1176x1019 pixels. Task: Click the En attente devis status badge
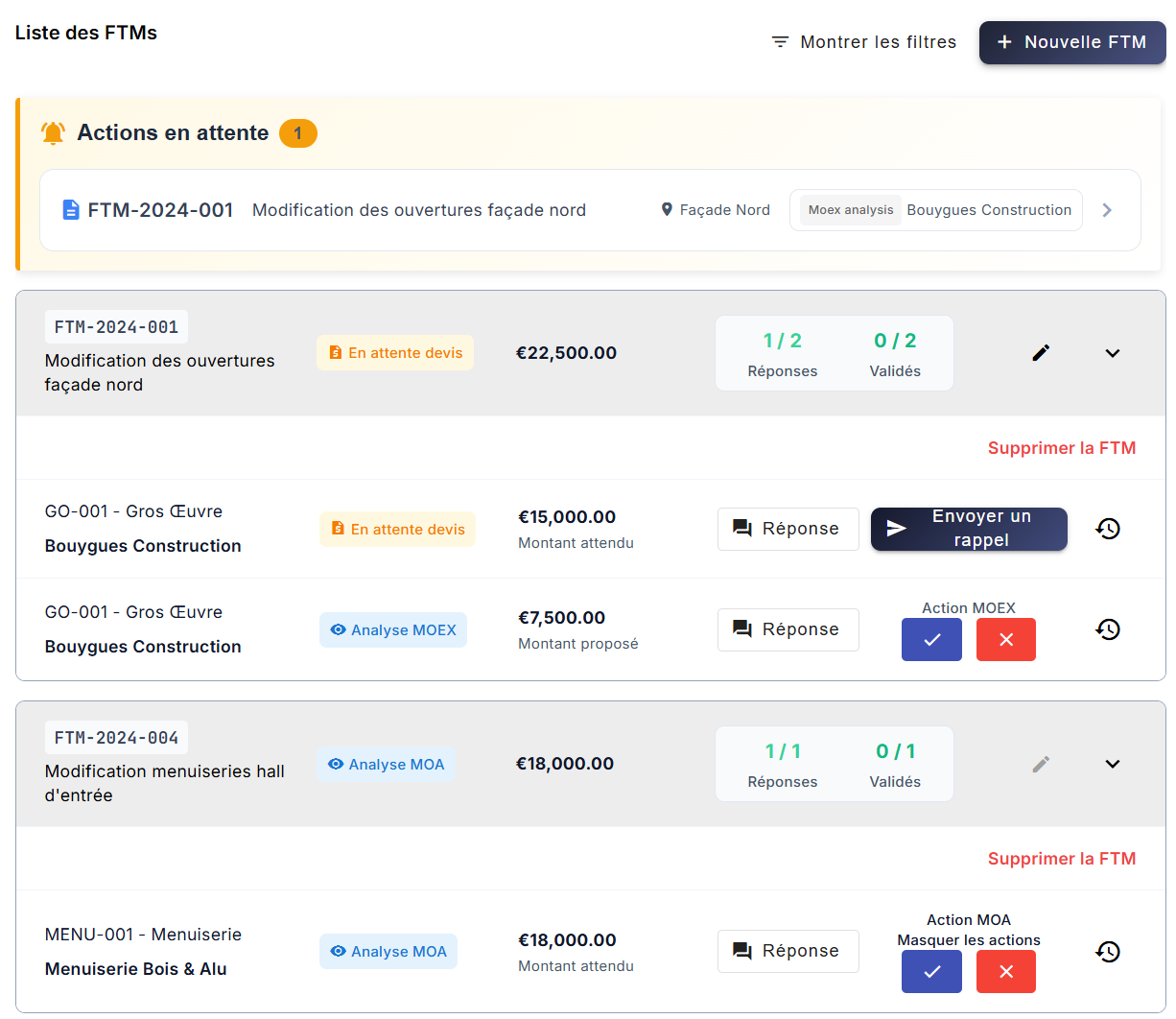pos(395,352)
